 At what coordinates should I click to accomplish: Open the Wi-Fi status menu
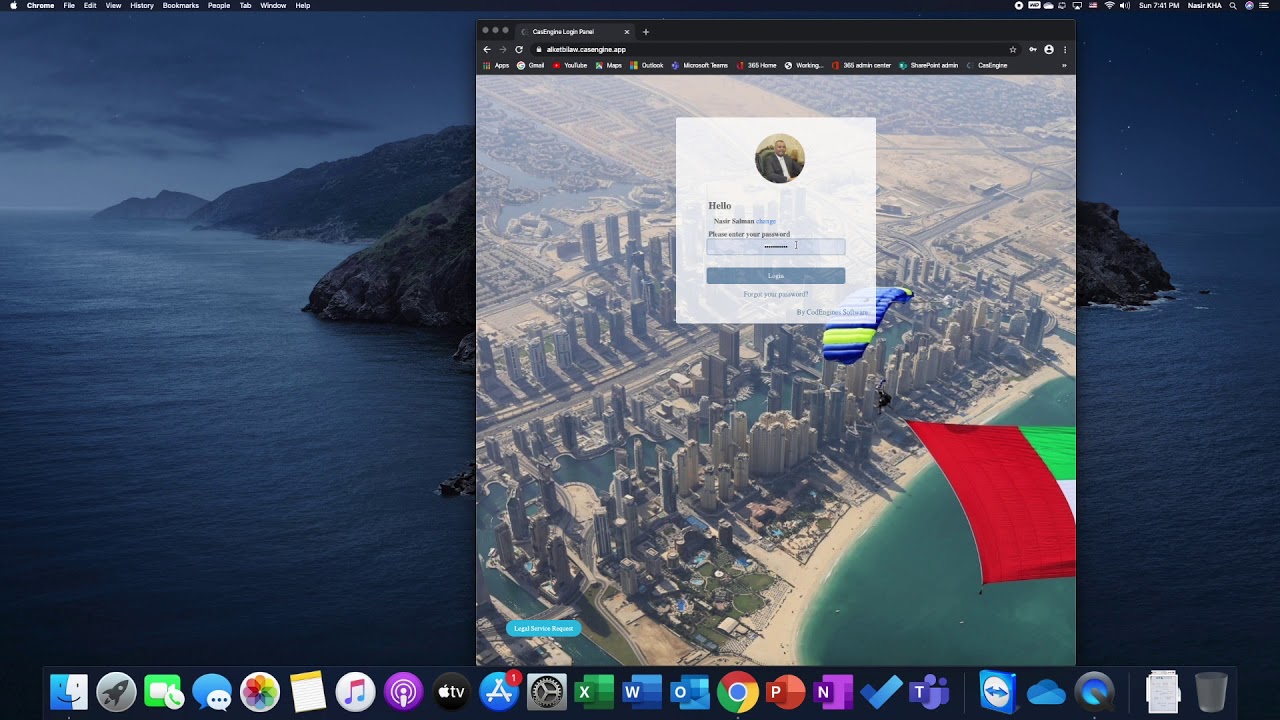tap(1109, 6)
